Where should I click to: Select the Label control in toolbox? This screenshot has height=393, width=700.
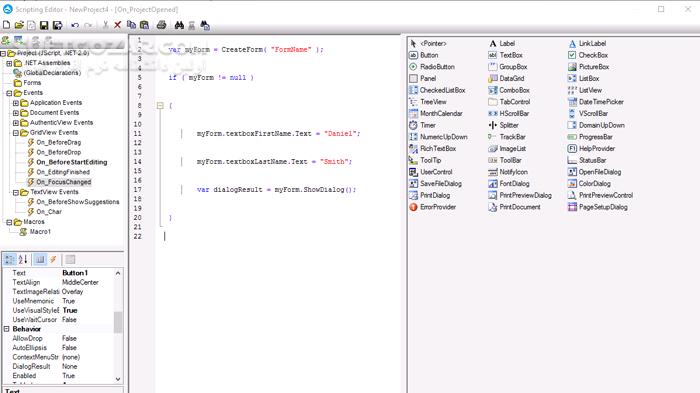click(502, 43)
